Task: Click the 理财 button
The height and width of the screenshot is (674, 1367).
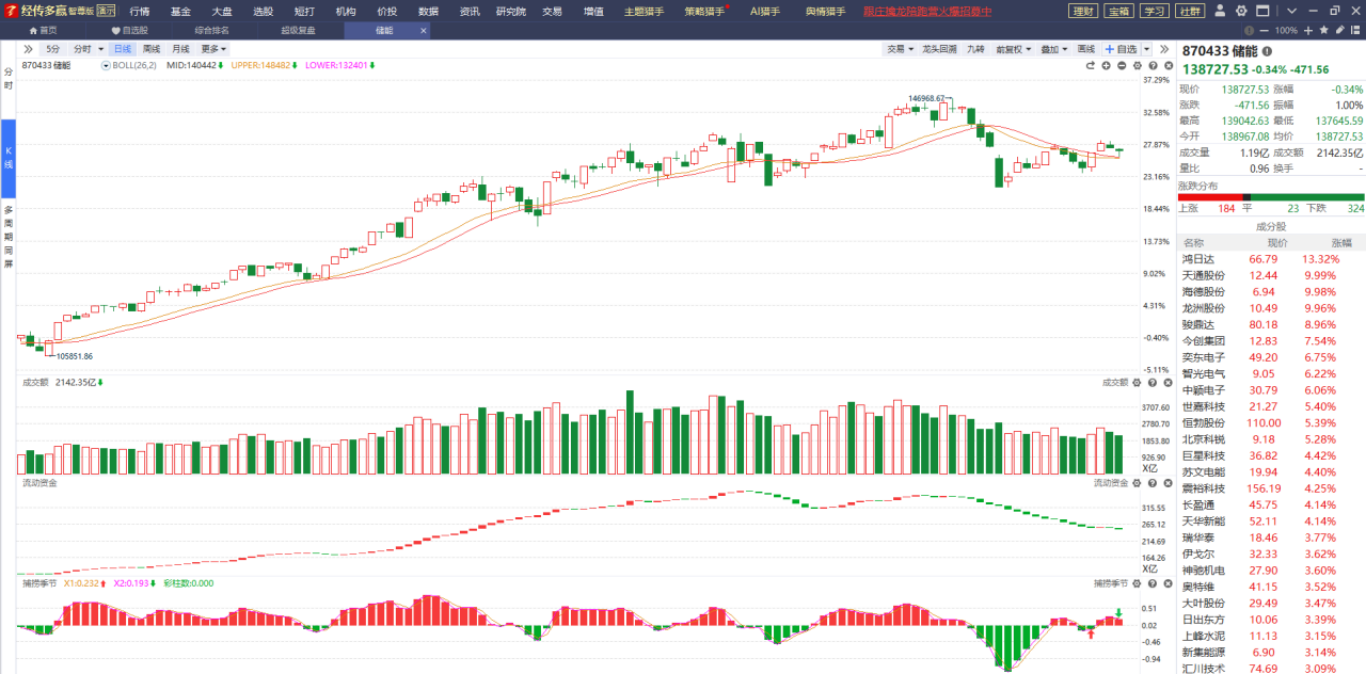Action: click(1082, 11)
